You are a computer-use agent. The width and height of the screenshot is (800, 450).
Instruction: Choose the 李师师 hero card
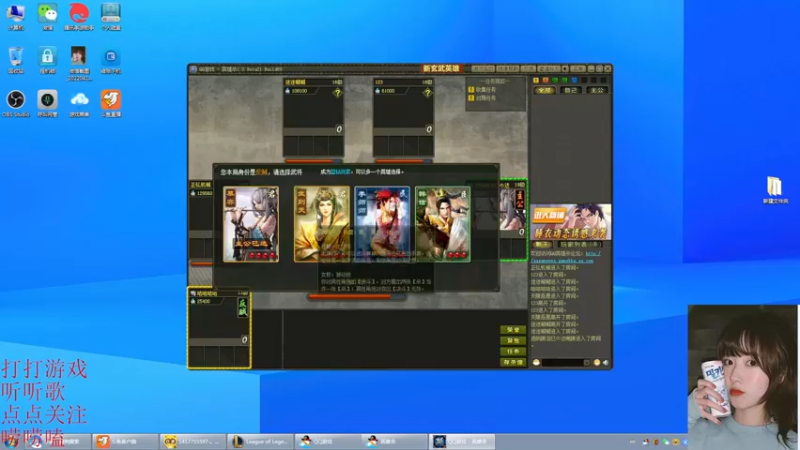[x=382, y=224]
